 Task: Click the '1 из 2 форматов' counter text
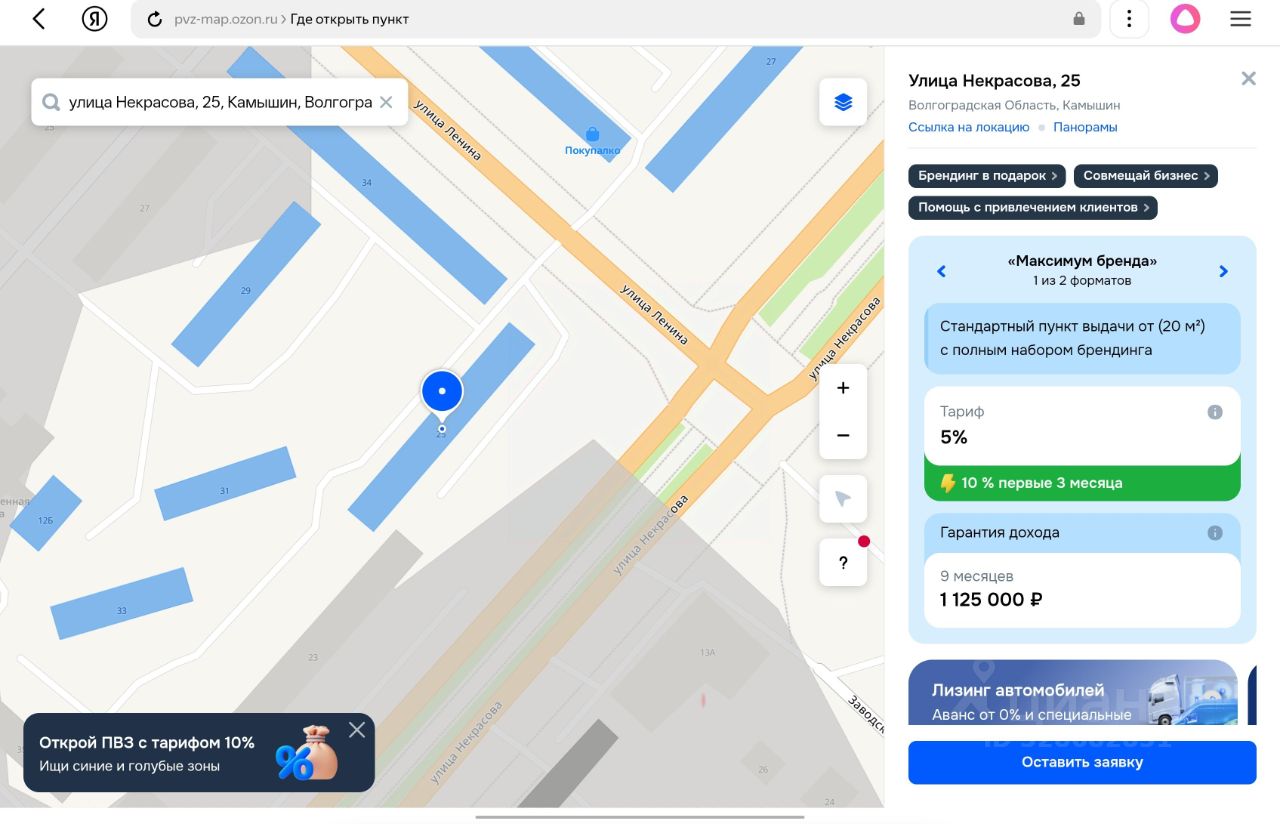click(1082, 281)
